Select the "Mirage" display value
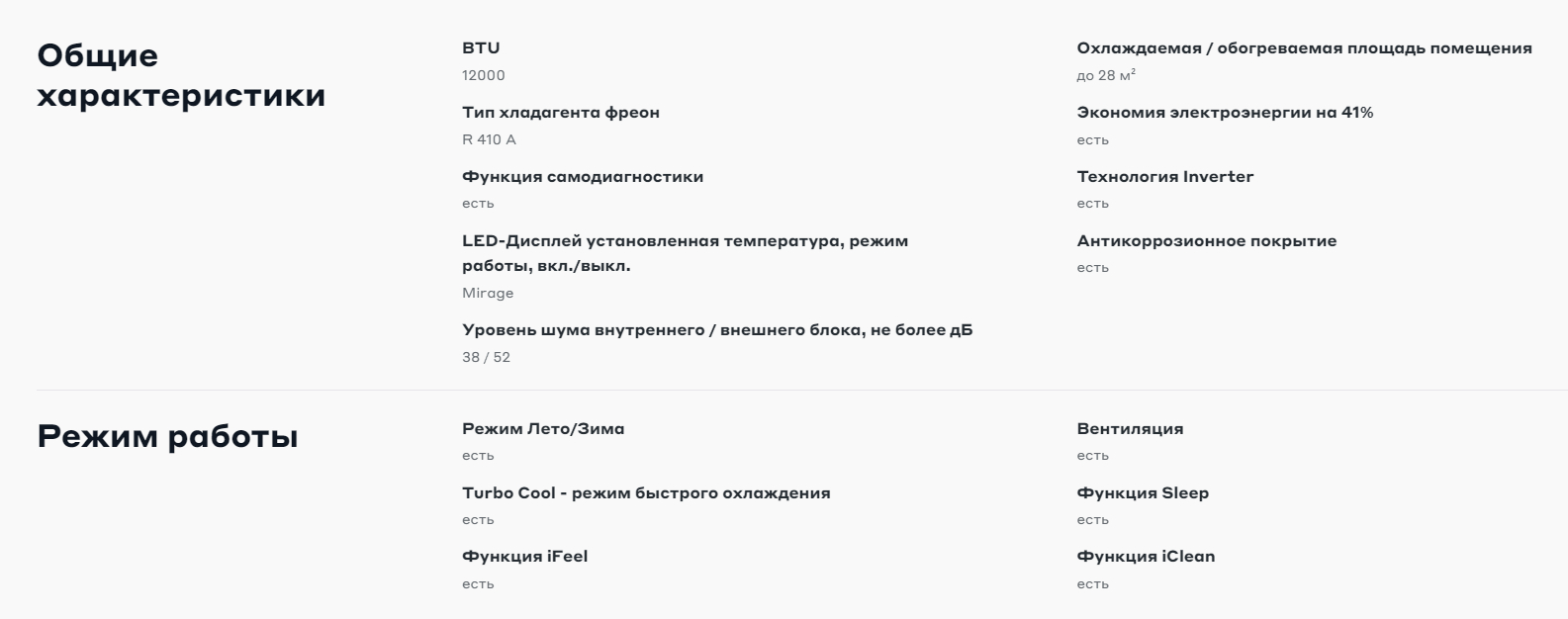 (x=488, y=293)
